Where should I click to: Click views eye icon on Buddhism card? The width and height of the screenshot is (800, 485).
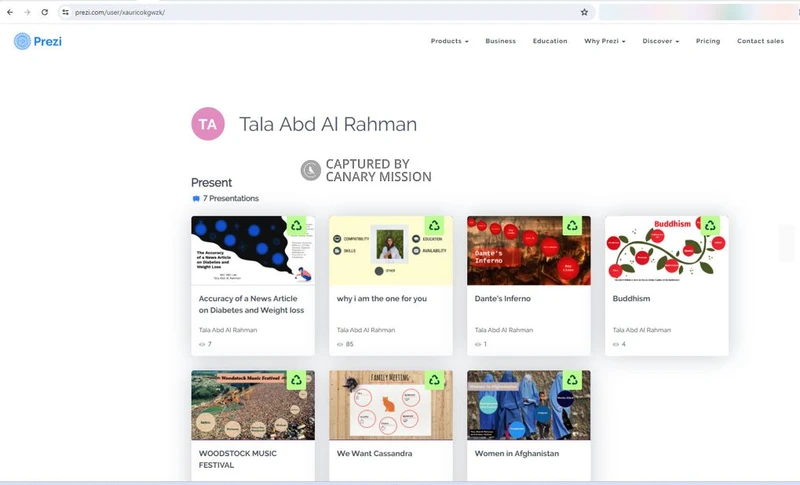click(616, 344)
